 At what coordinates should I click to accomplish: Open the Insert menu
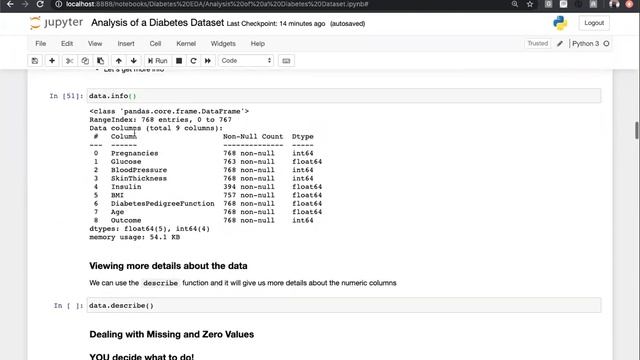pyautogui.click(x=126, y=44)
